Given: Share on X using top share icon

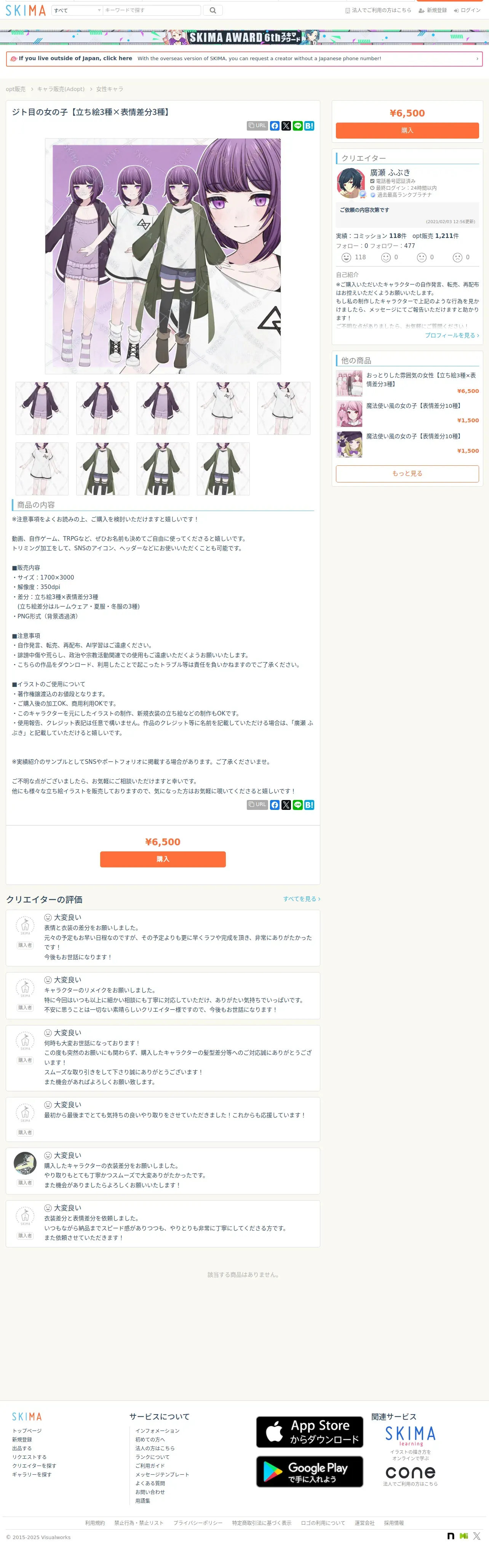Looking at the screenshot, I should [286, 126].
